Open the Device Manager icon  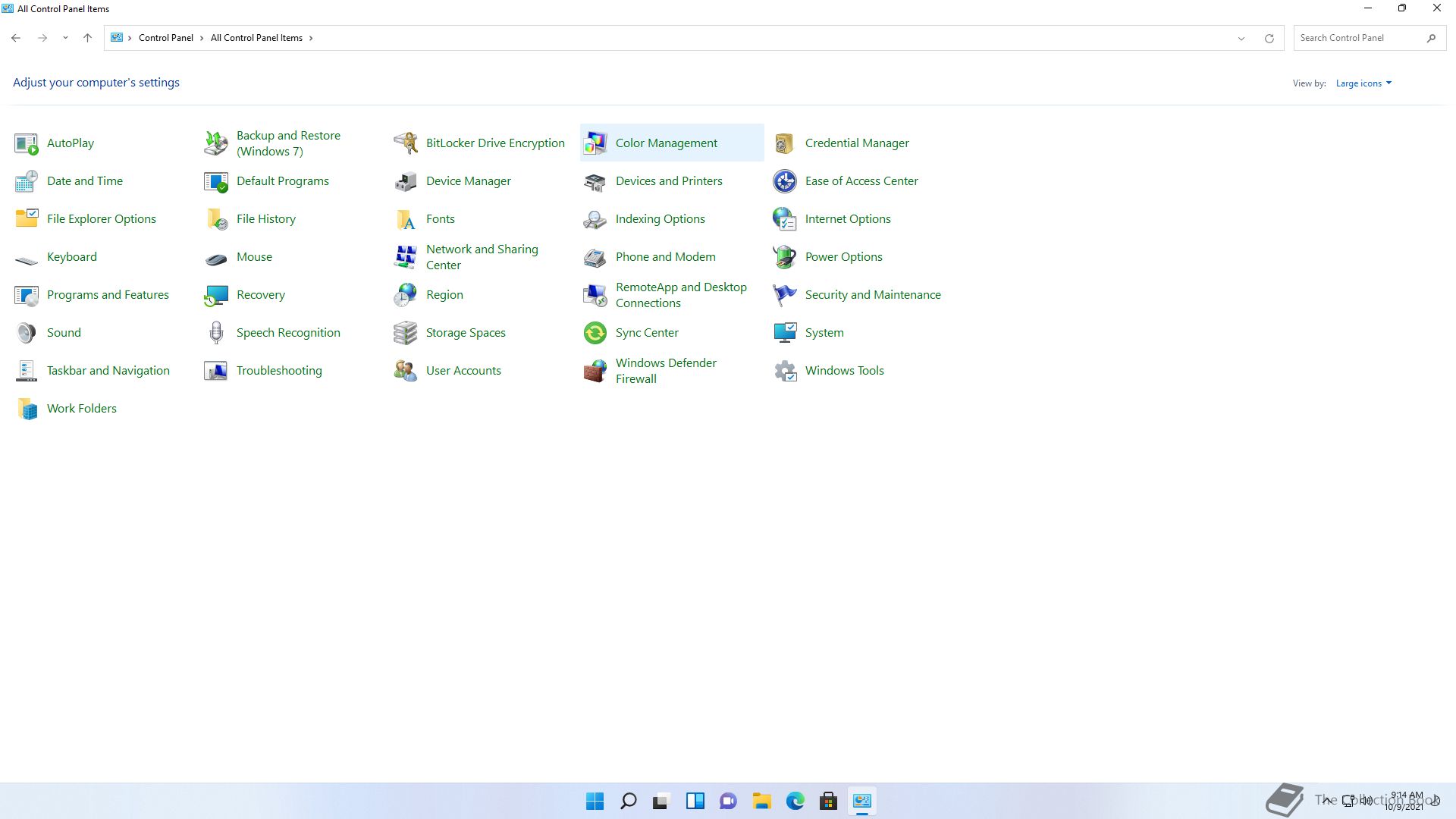point(406,181)
